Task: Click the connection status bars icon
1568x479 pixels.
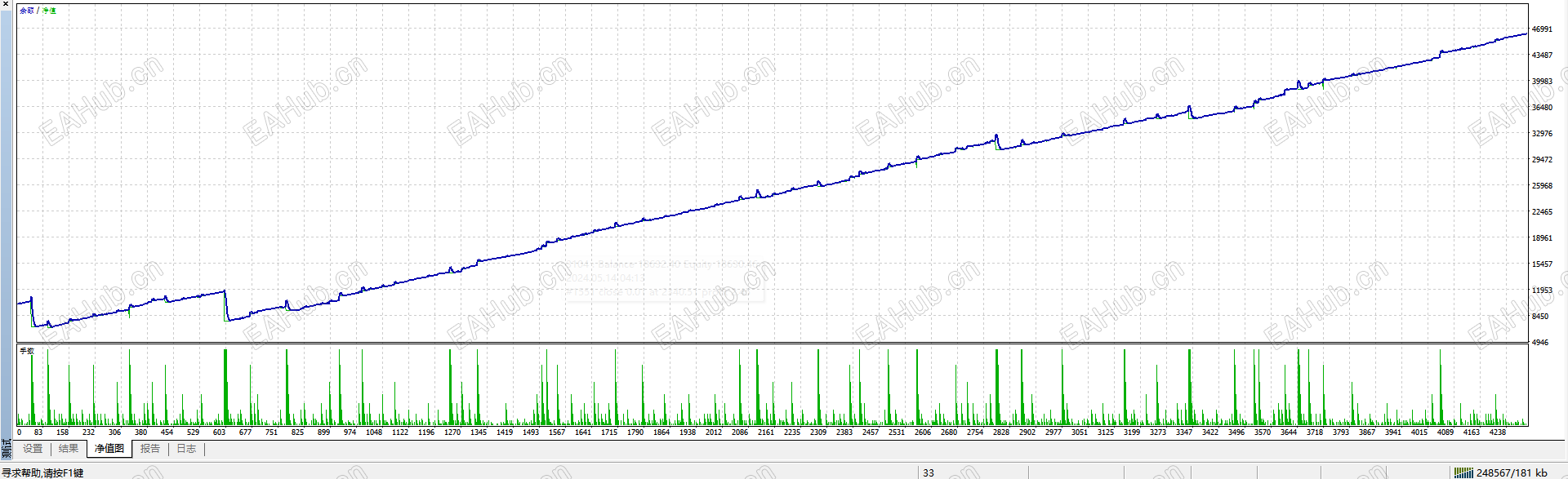Action: coord(1463,472)
